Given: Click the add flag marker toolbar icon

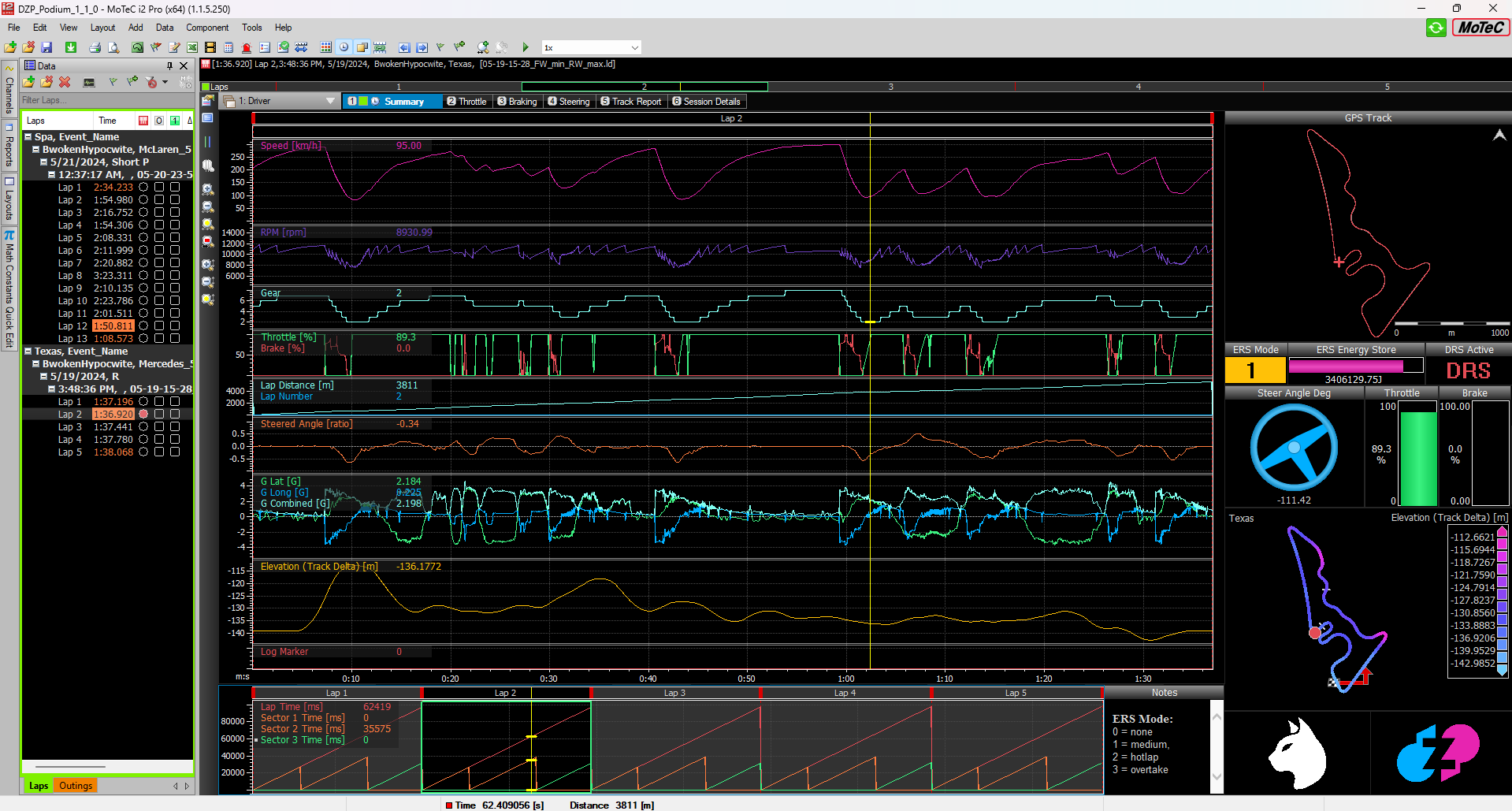Looking at the screenshot, I should (459, 47).
